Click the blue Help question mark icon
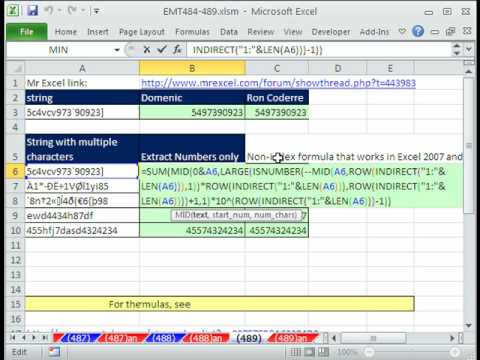The image size is (480, 360). (418, 31)
